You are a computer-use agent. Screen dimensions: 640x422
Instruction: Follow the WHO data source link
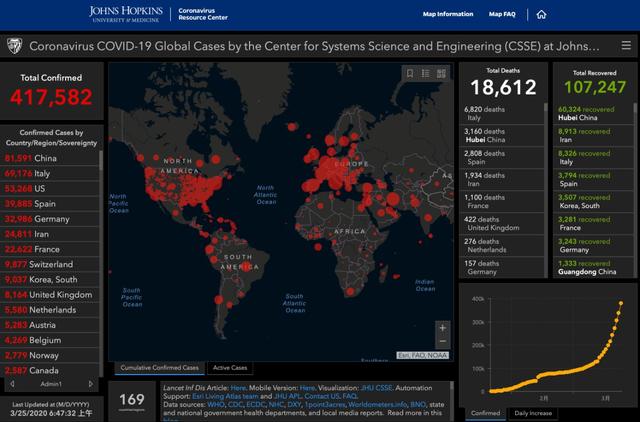coord(215,404)
